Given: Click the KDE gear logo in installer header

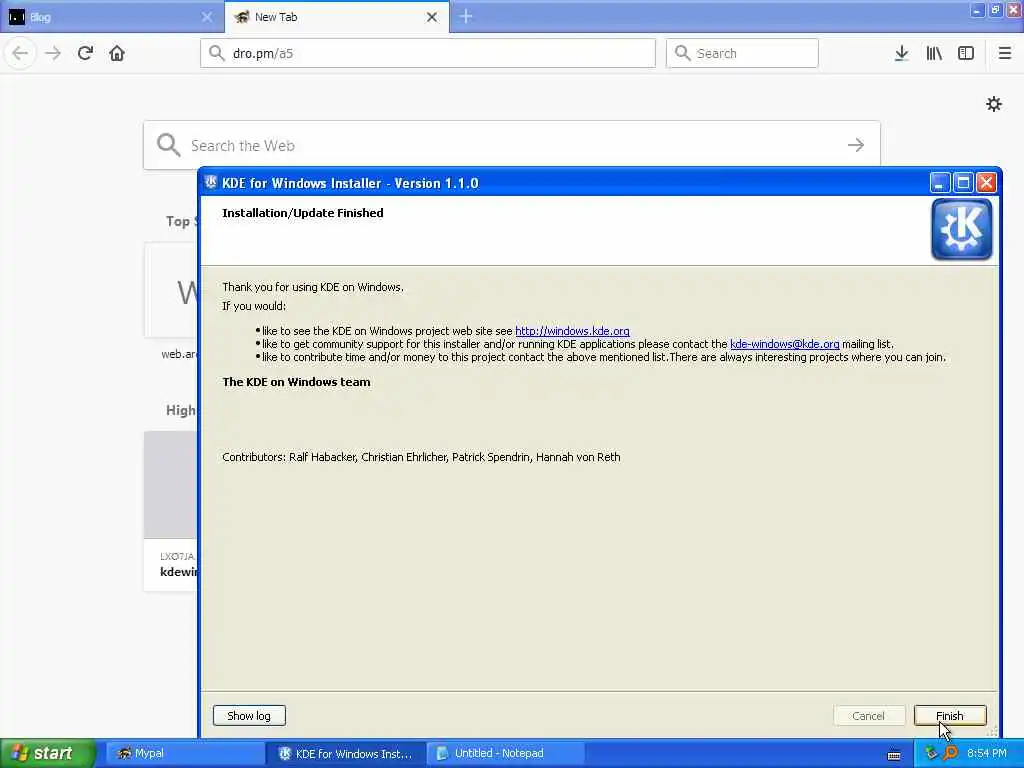Looking at the screenshot, I should coord(961,229).
